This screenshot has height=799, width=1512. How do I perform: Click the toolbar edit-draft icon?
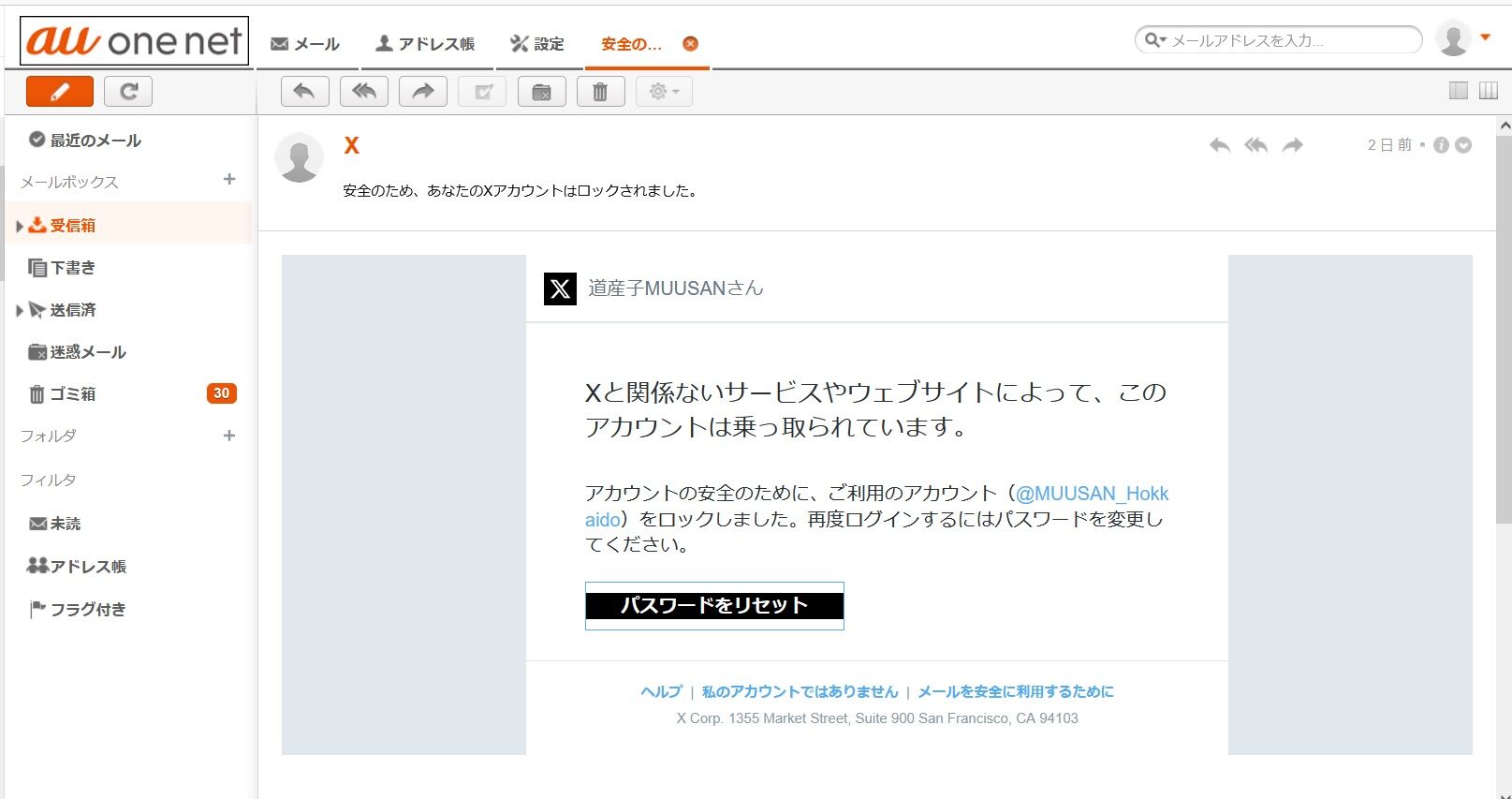[483, 92]
